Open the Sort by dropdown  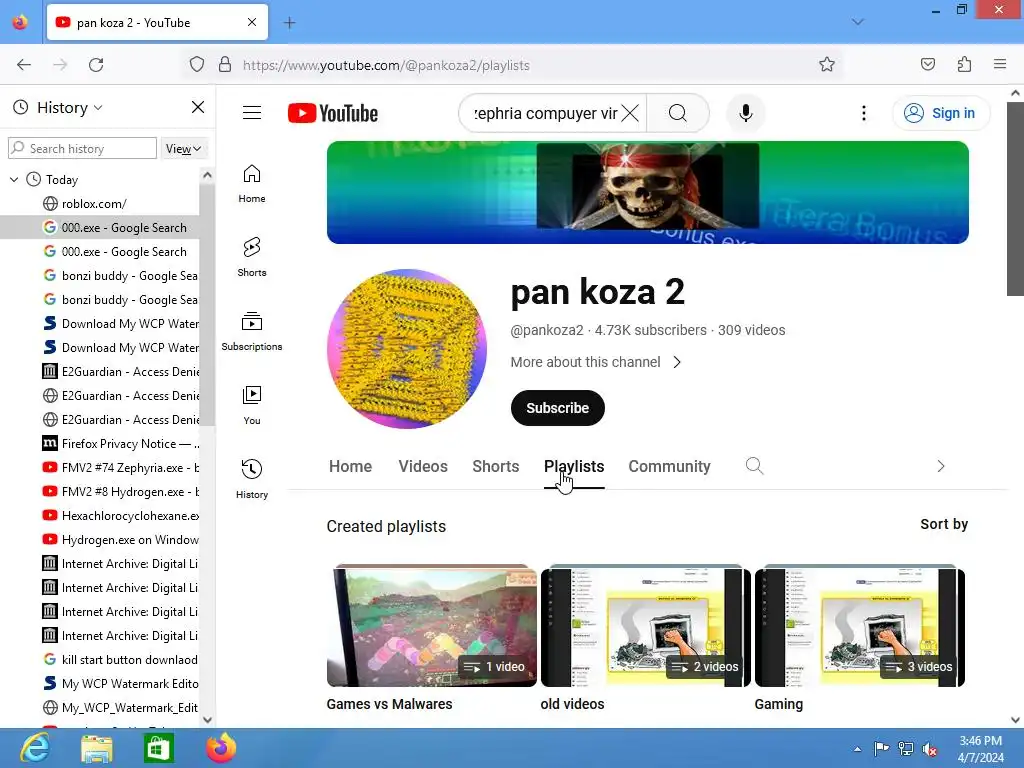coord(944,524)
